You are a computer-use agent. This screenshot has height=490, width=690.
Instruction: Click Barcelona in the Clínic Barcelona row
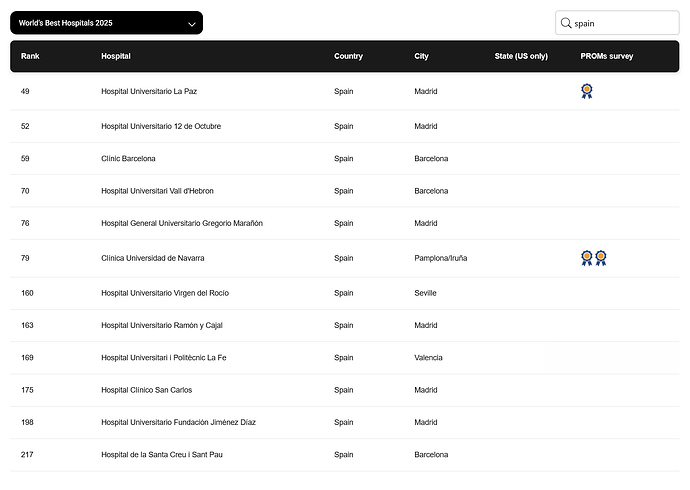431,159
